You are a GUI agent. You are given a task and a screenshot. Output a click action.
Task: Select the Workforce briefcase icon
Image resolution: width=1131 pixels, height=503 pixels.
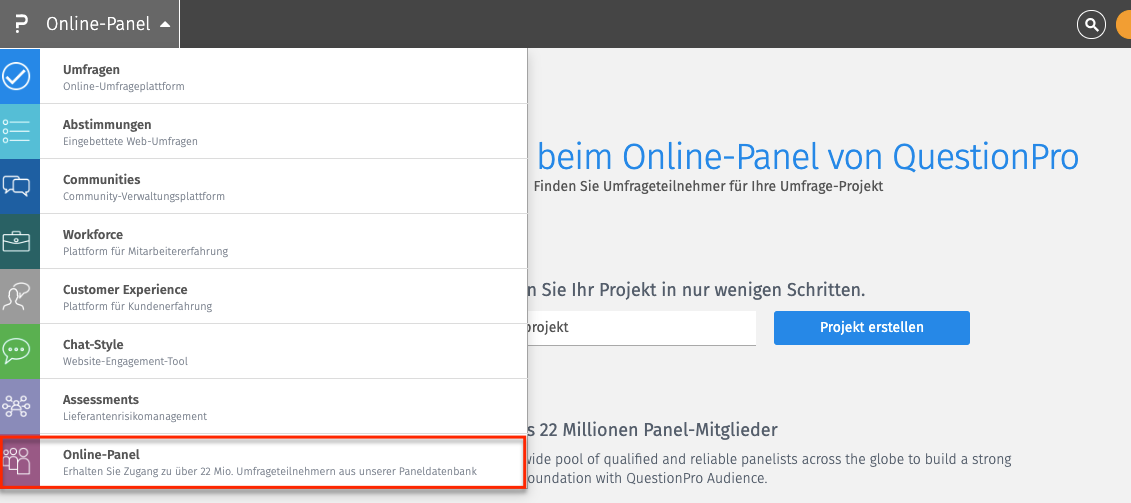[x=16, y=241]
